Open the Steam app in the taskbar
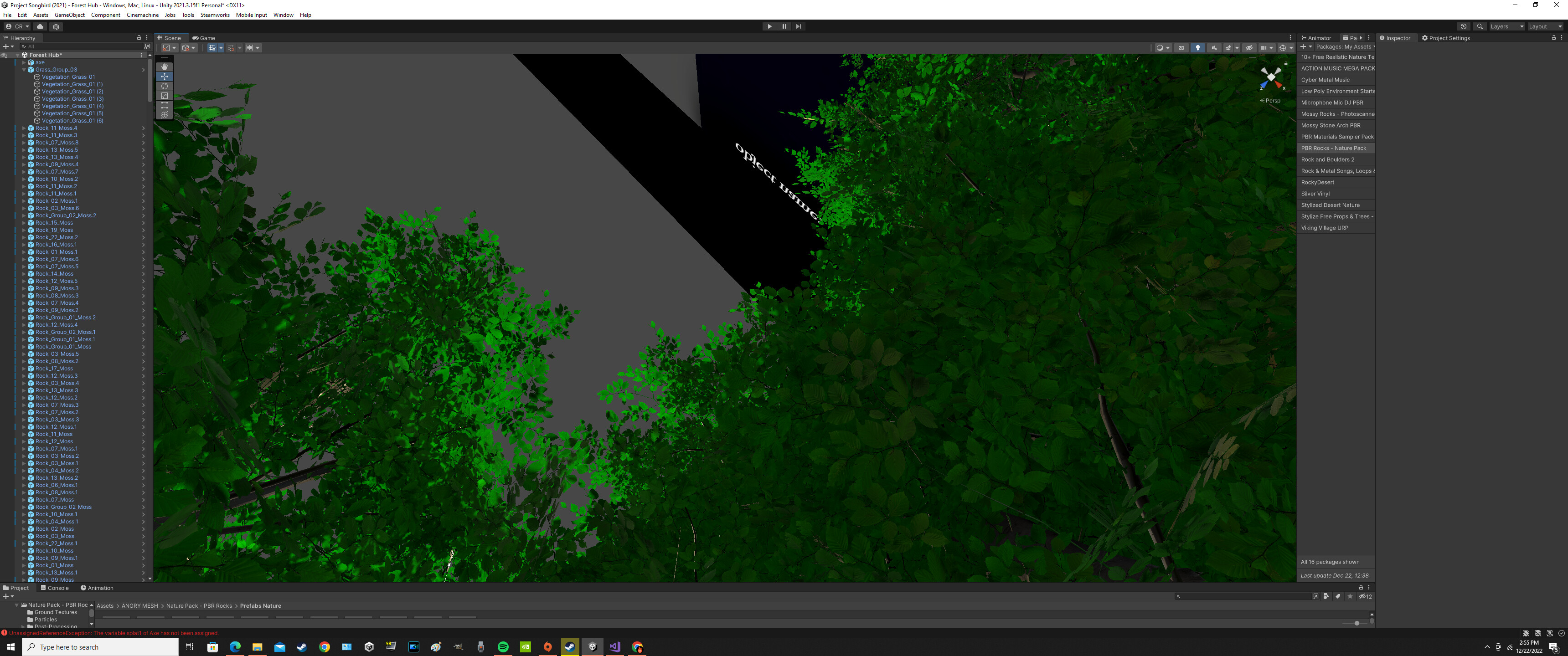The height and width of the screenshot is (656, 1568). [x=302, y=647]
